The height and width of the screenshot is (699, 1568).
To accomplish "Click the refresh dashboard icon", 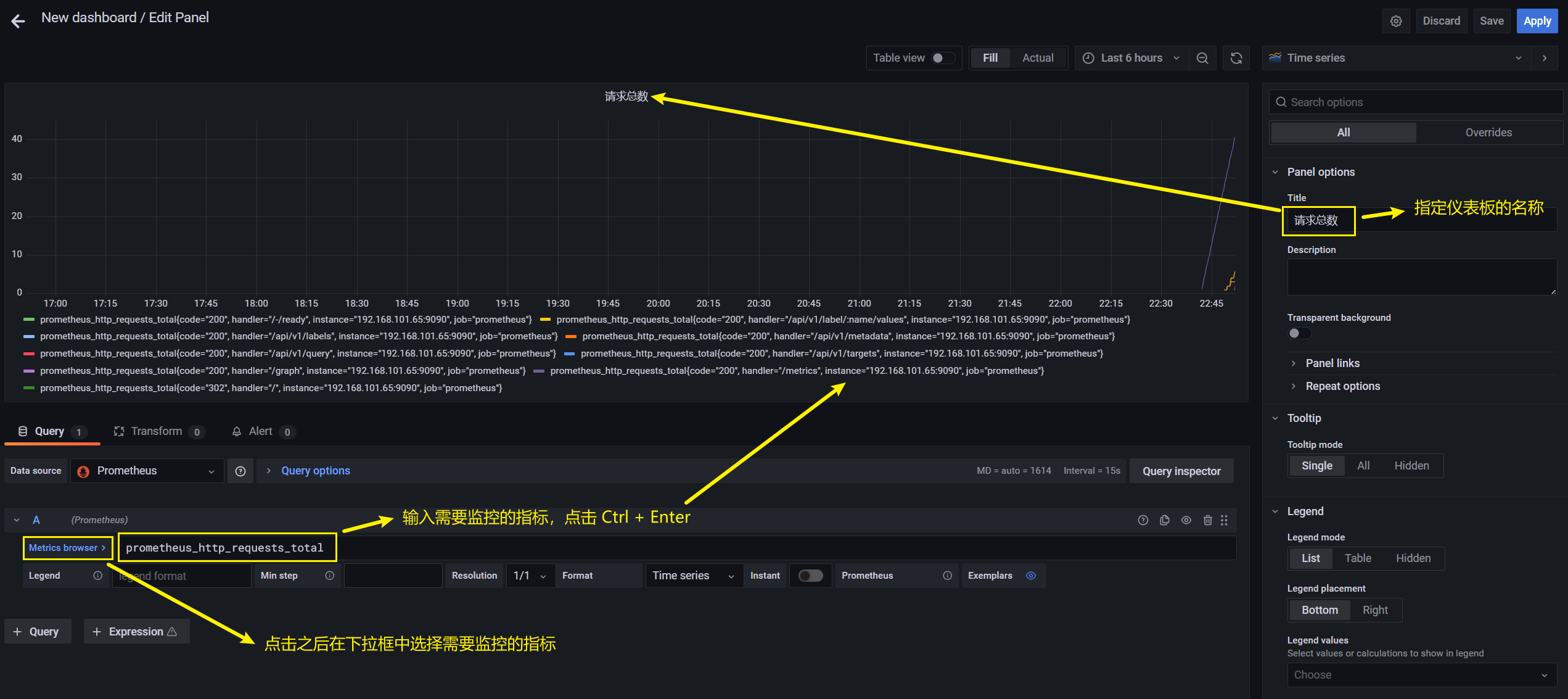I will coord(1236,58).
